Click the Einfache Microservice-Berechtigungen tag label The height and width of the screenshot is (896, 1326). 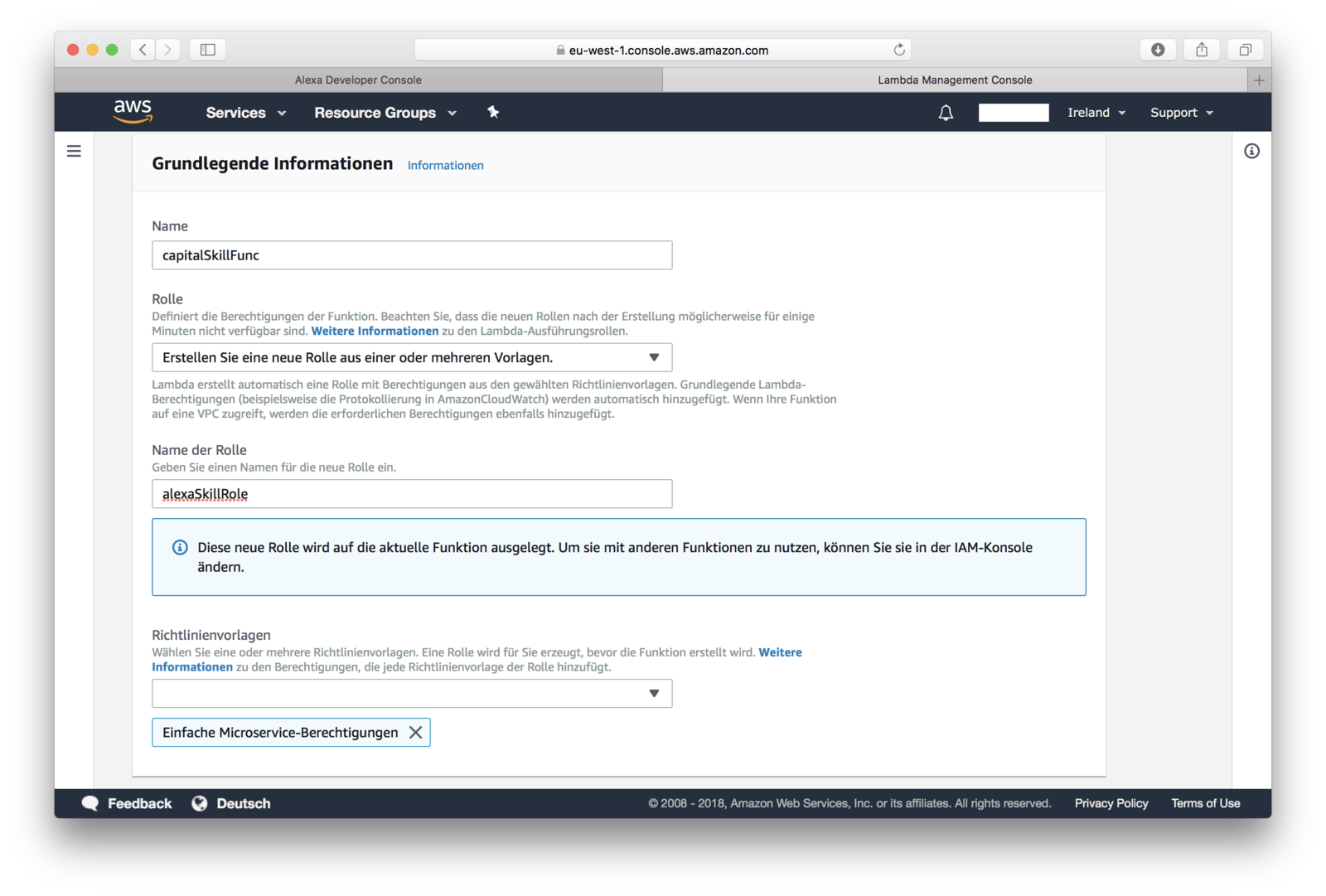pyautogui.click(x=280, y=733)
